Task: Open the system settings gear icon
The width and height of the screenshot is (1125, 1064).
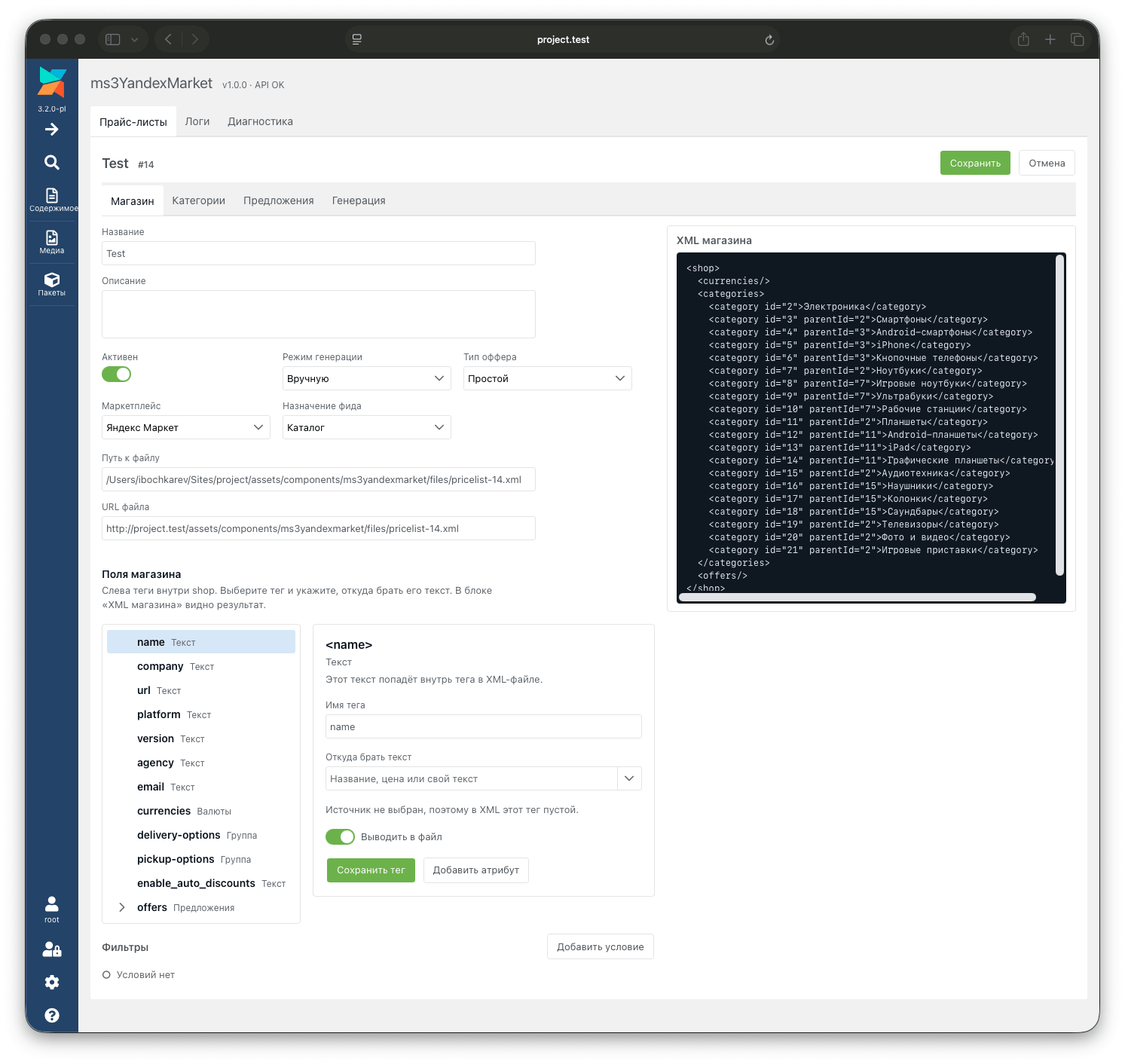Action: click(x=52, y=982)
